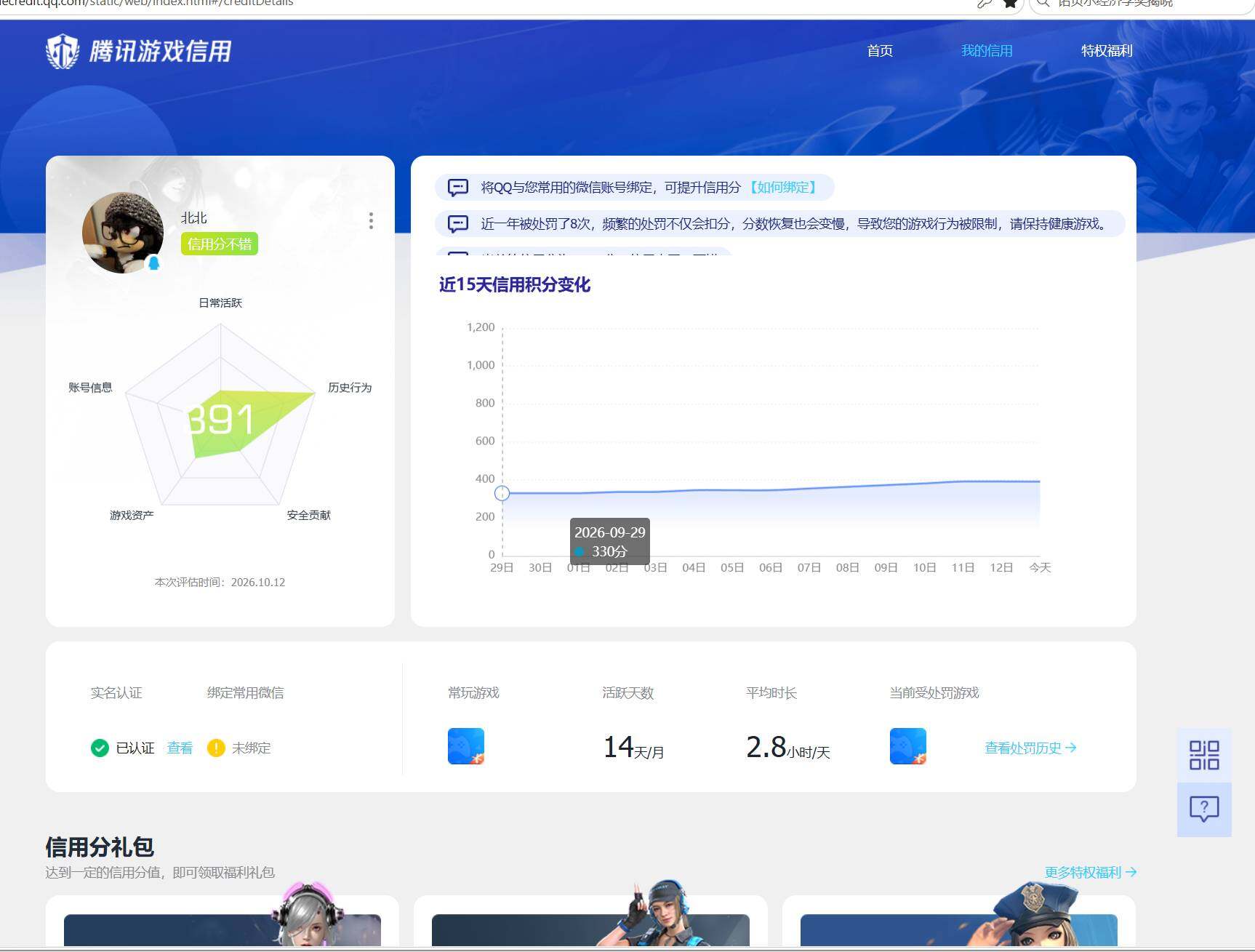This screenshot has height=952, width=1255.
Task: Click the 391 credit score on radar
Action: tap(220, 420)
